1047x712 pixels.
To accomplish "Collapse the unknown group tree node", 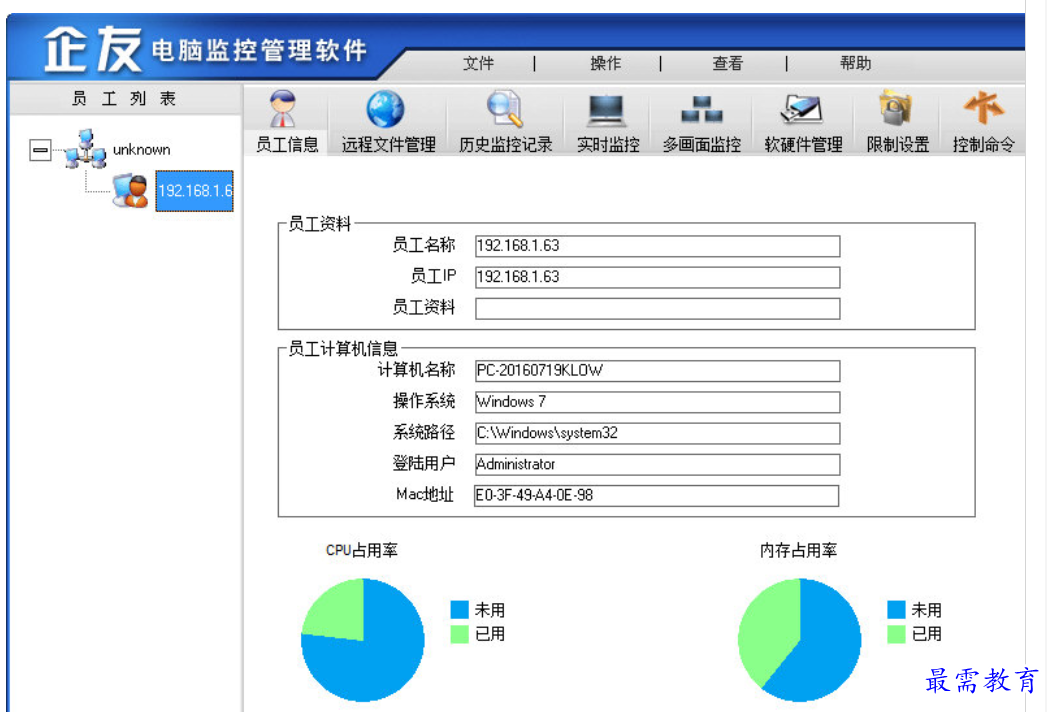I will [x=40, y=150].
